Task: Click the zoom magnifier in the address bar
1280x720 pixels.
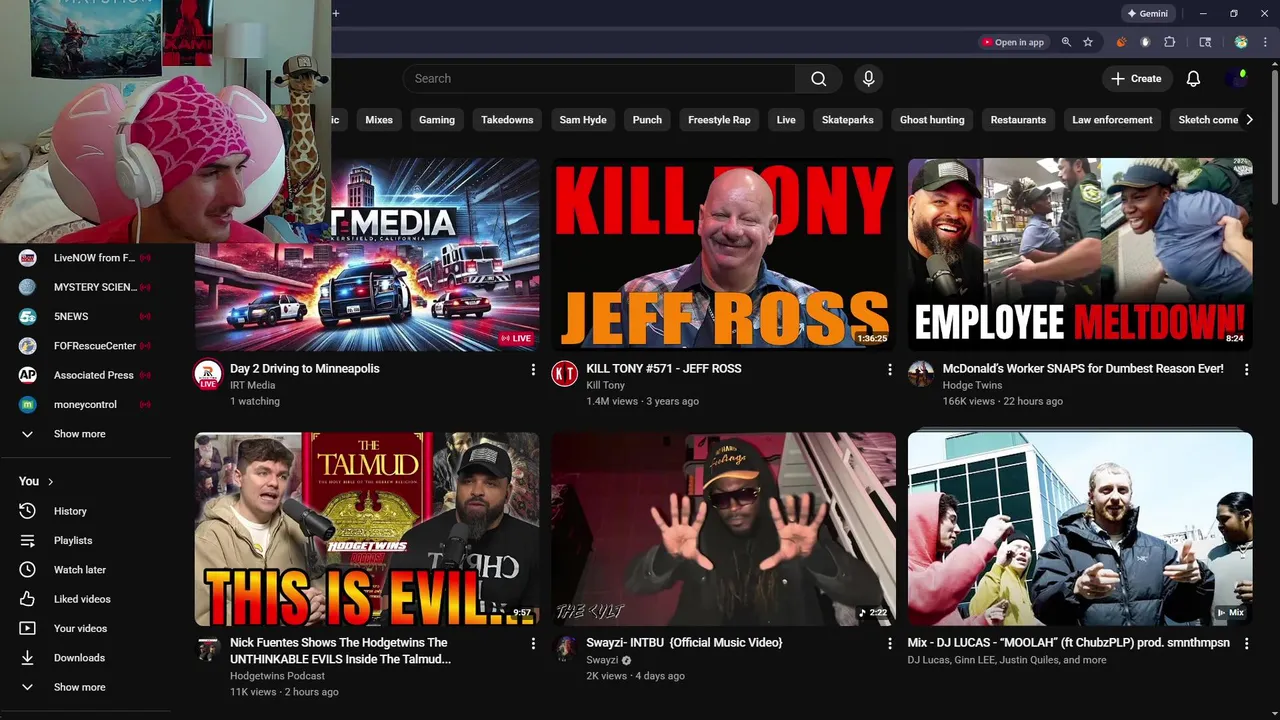Action: 1066,42
